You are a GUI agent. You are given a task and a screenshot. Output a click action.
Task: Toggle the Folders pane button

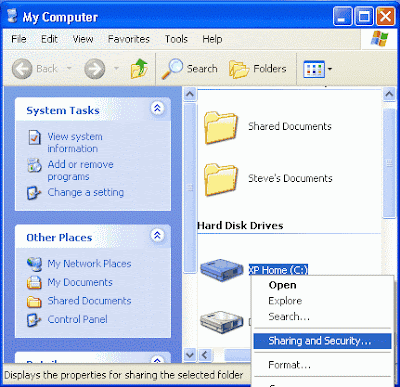point(258,69)
